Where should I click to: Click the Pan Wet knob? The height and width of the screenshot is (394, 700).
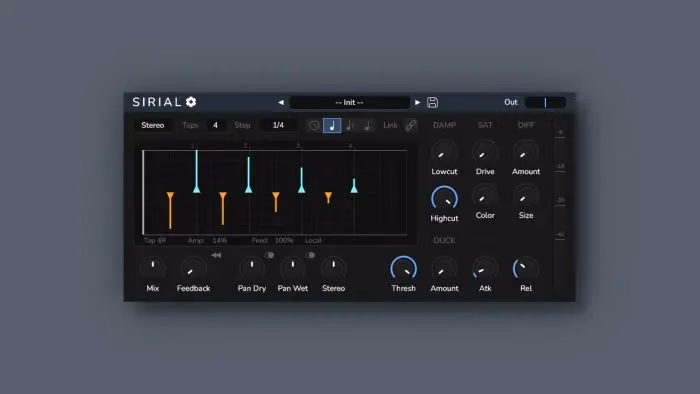point(292,269)
